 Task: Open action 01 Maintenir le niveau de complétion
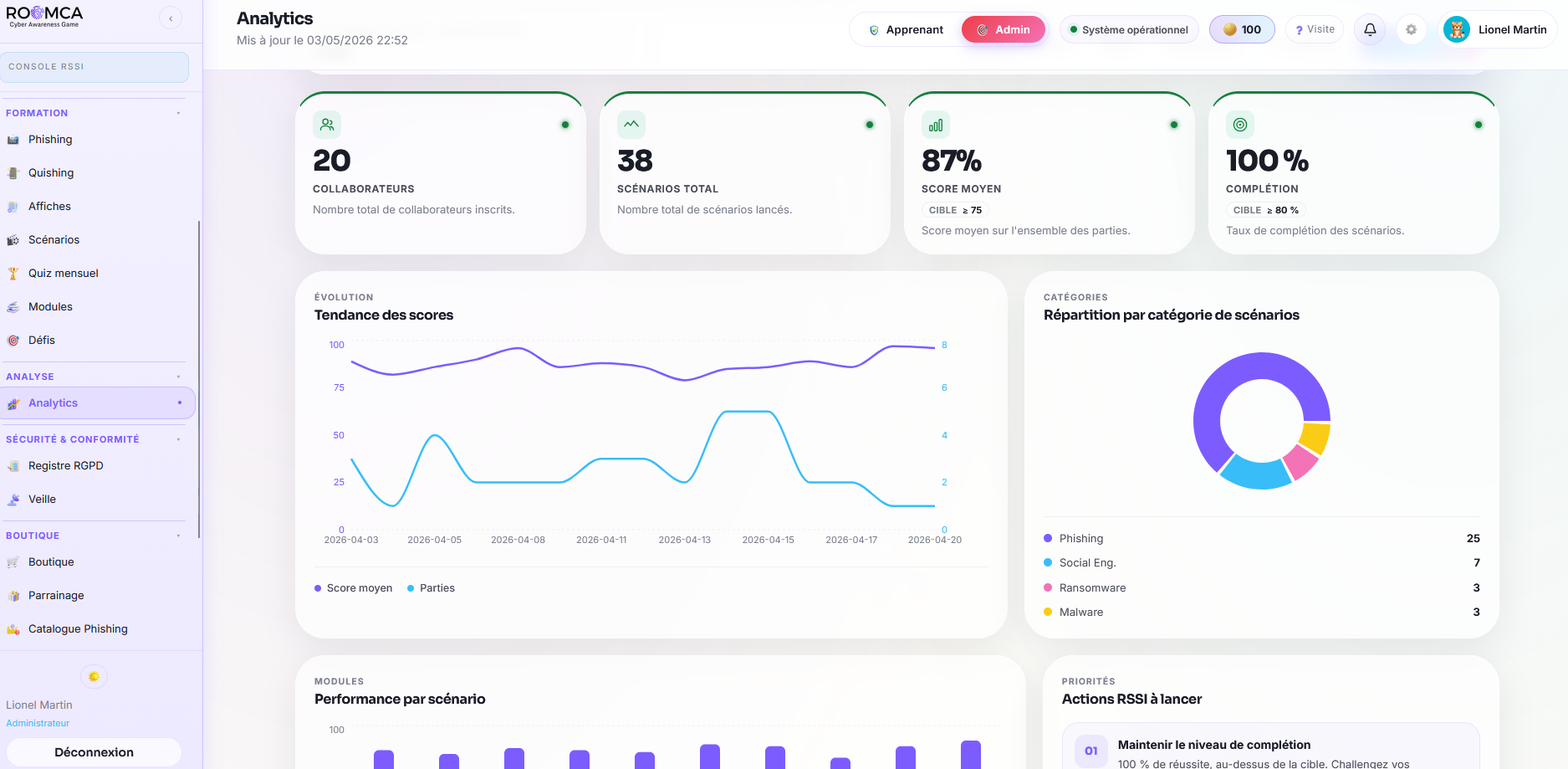[x=1270, y=747]
